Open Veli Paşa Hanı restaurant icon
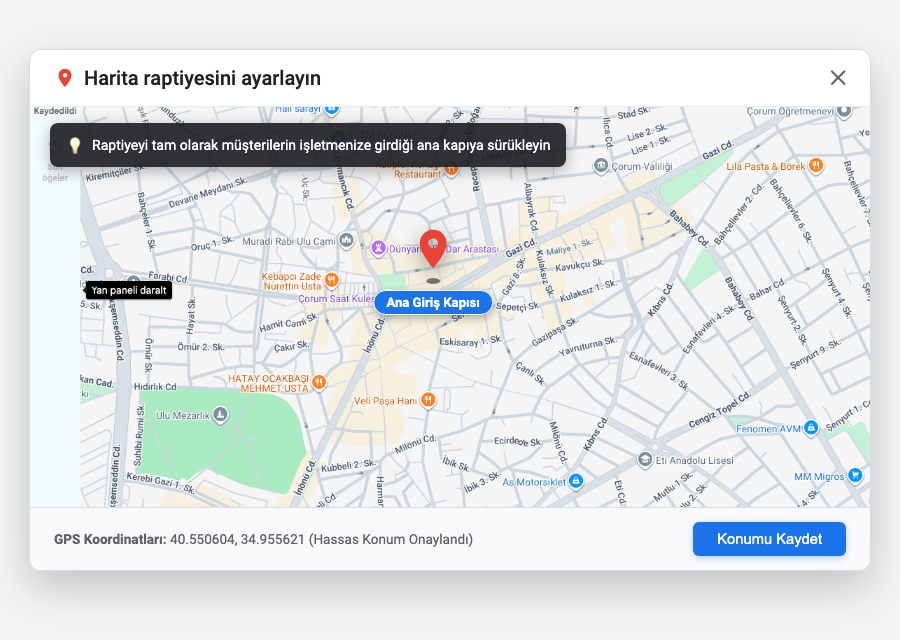The image size is (900, 640). click(x=428, y=399)
